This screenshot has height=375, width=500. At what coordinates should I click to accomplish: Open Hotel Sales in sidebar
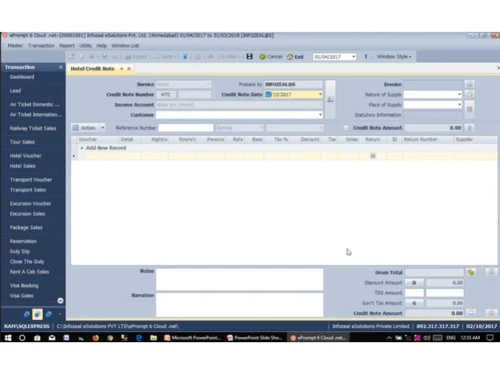point(23,166)
